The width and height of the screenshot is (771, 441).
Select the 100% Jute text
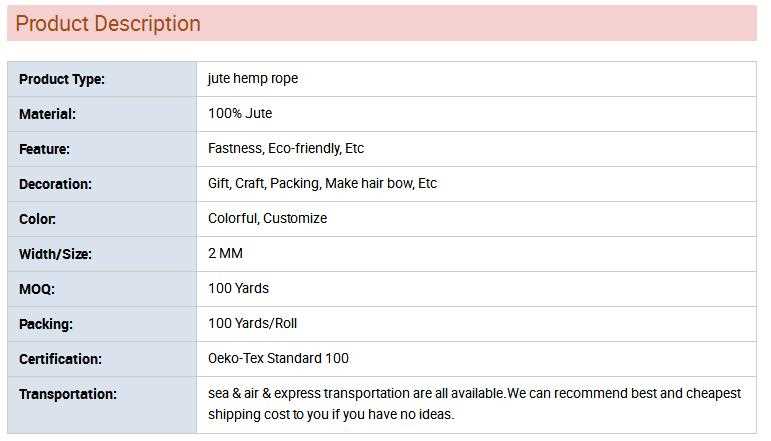point(240,114)
